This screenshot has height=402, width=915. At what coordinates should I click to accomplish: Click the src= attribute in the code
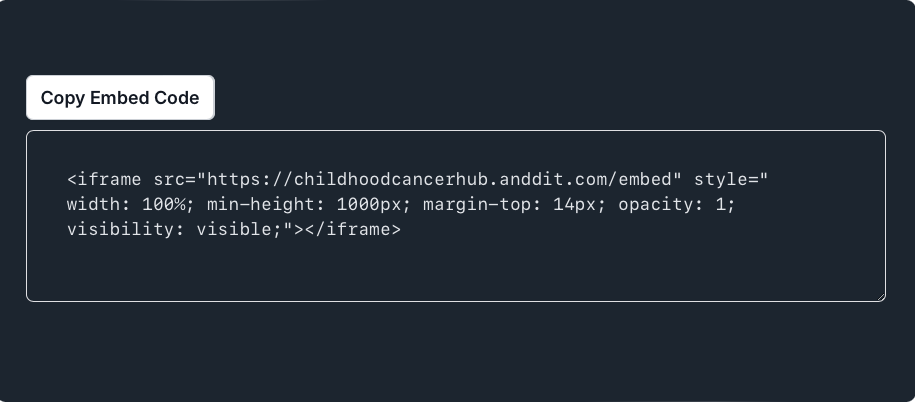click(175, 179)
